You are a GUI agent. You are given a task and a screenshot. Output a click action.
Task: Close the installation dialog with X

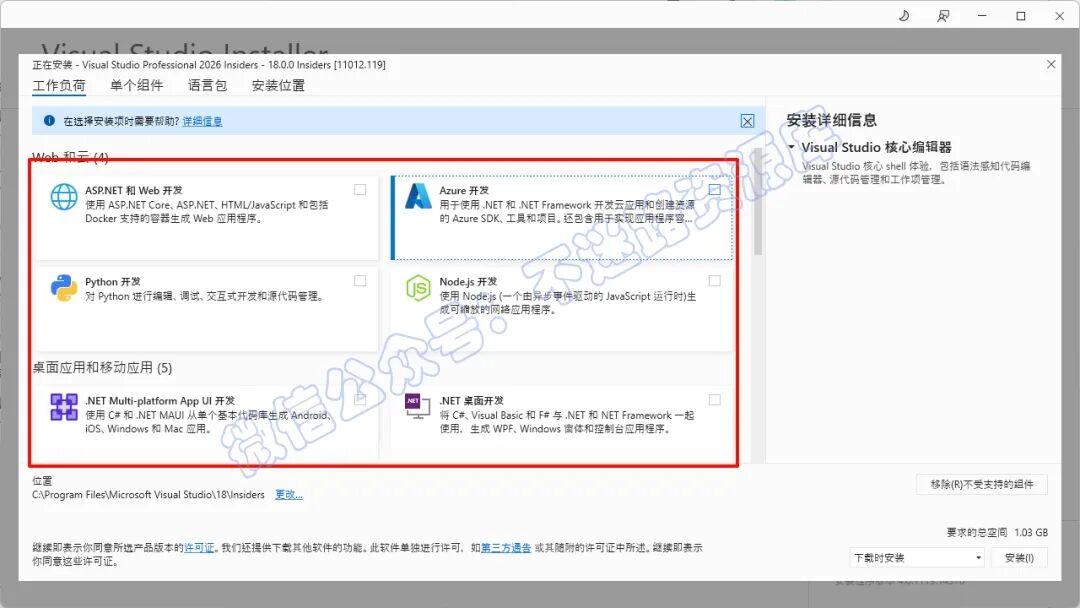click(x=1051, y=64)
